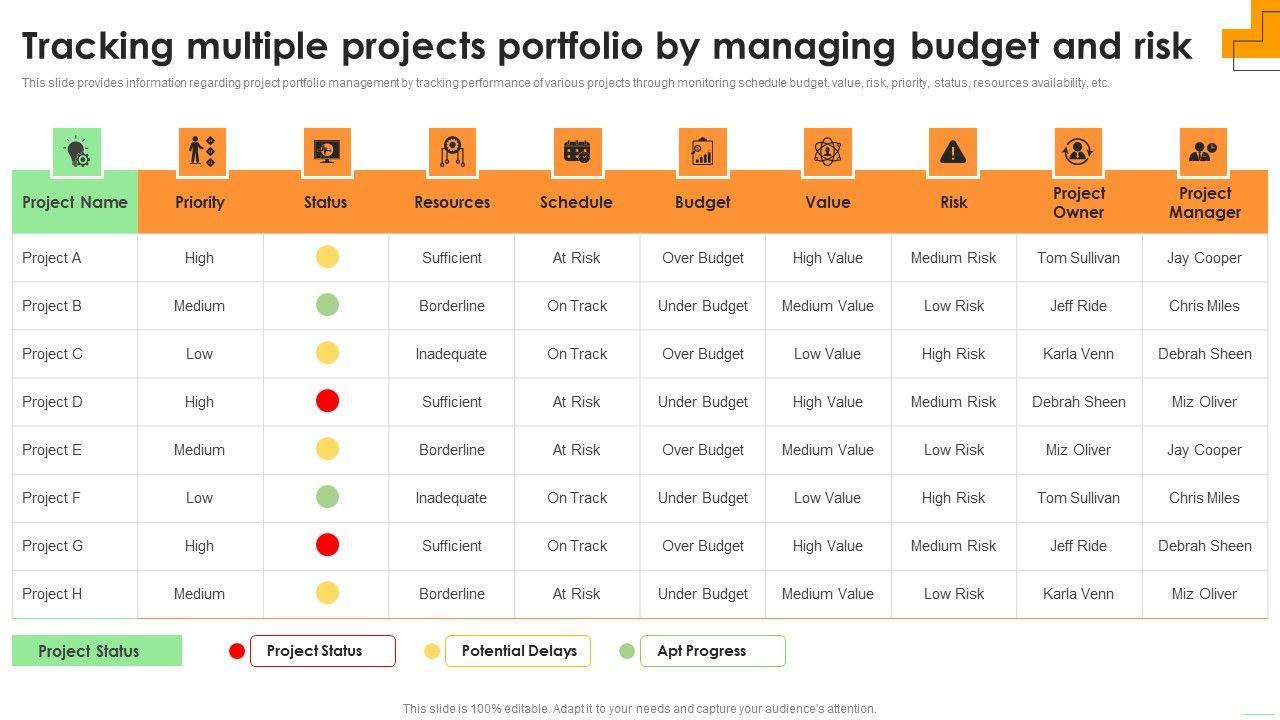
Task: Select the slide title text
Action: click(606, 47)
